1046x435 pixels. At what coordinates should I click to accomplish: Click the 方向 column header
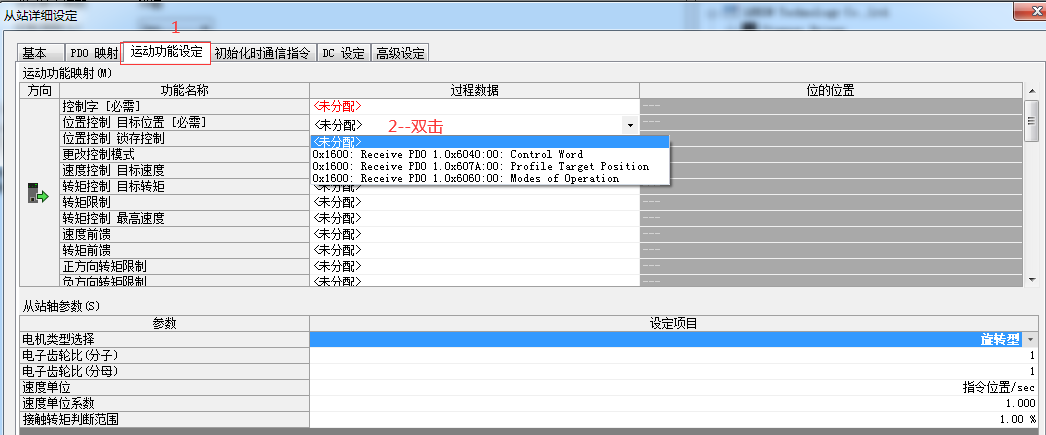coord(39,91)
